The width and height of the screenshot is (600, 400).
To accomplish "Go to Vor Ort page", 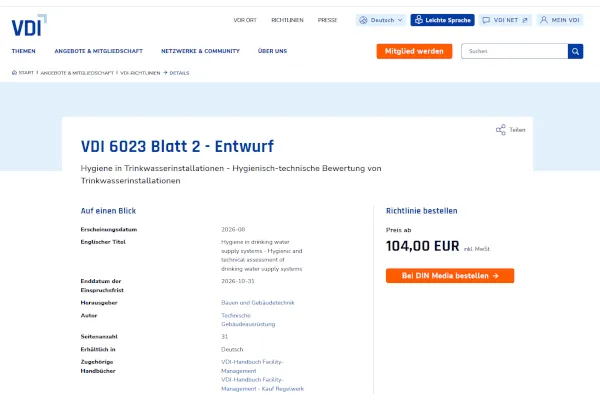I will (245, 20).
